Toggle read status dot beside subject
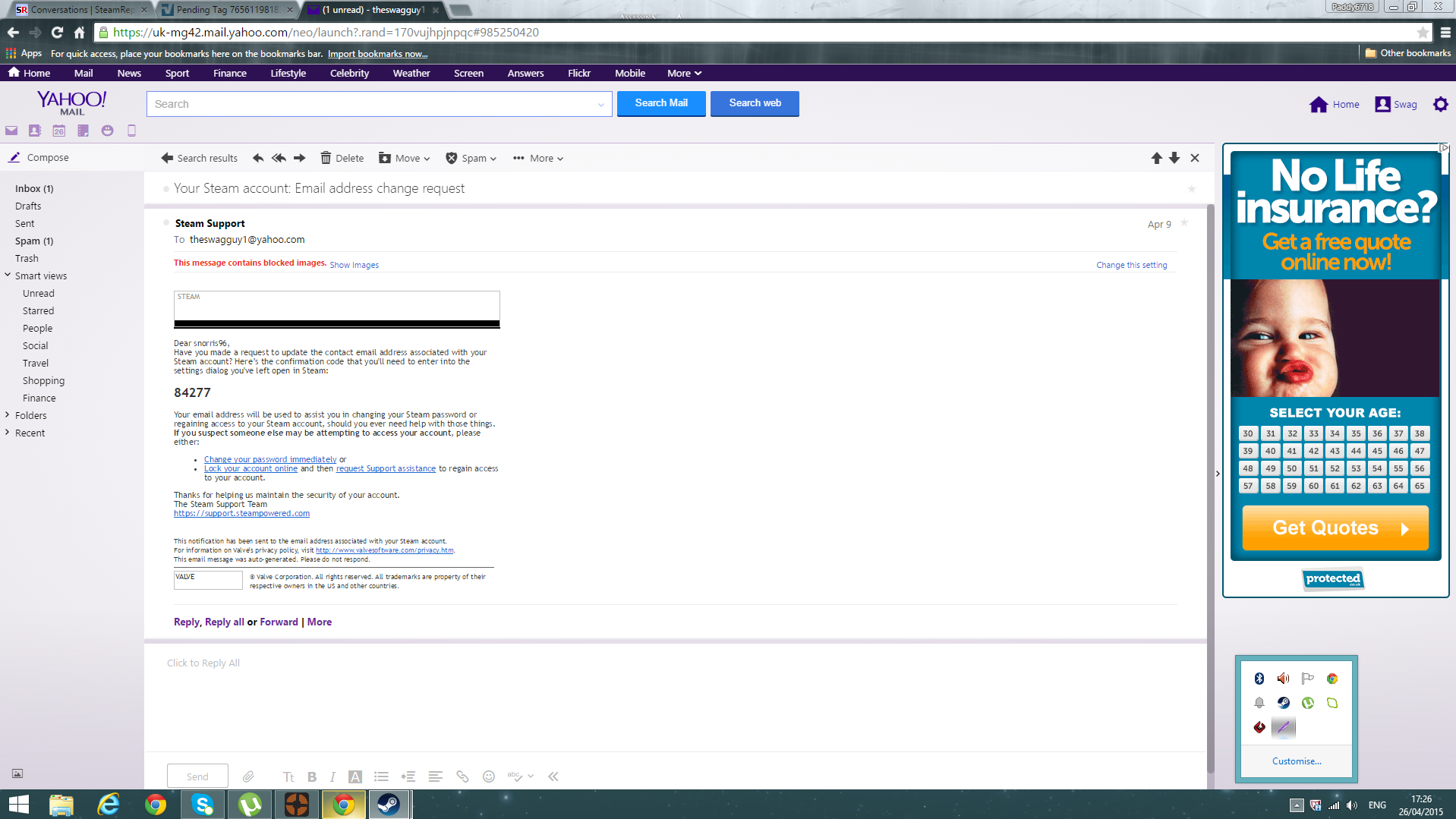This screenshot has width=1456, height=819. [165, 189]
